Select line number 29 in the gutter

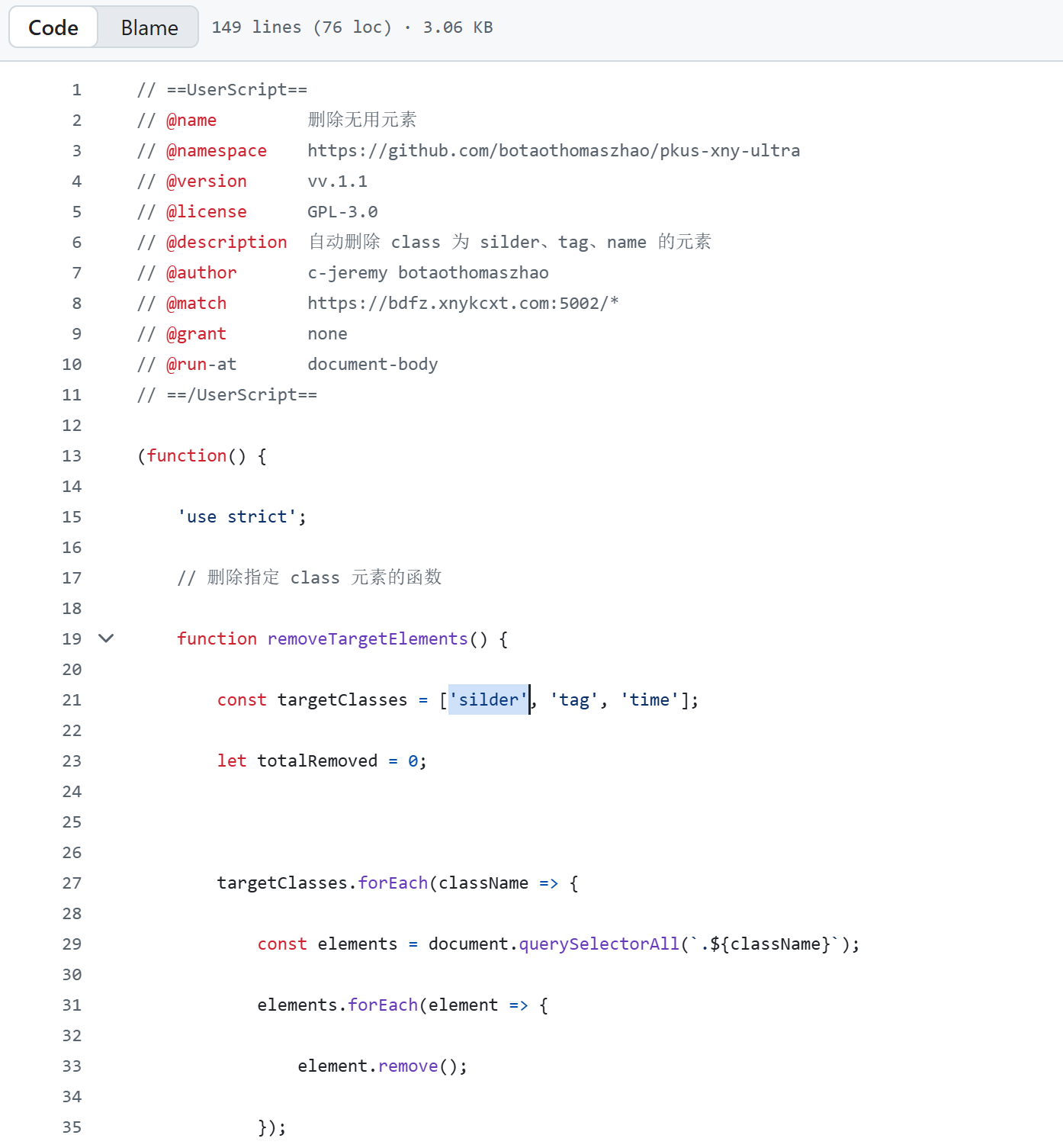click(x=72, y=944)
